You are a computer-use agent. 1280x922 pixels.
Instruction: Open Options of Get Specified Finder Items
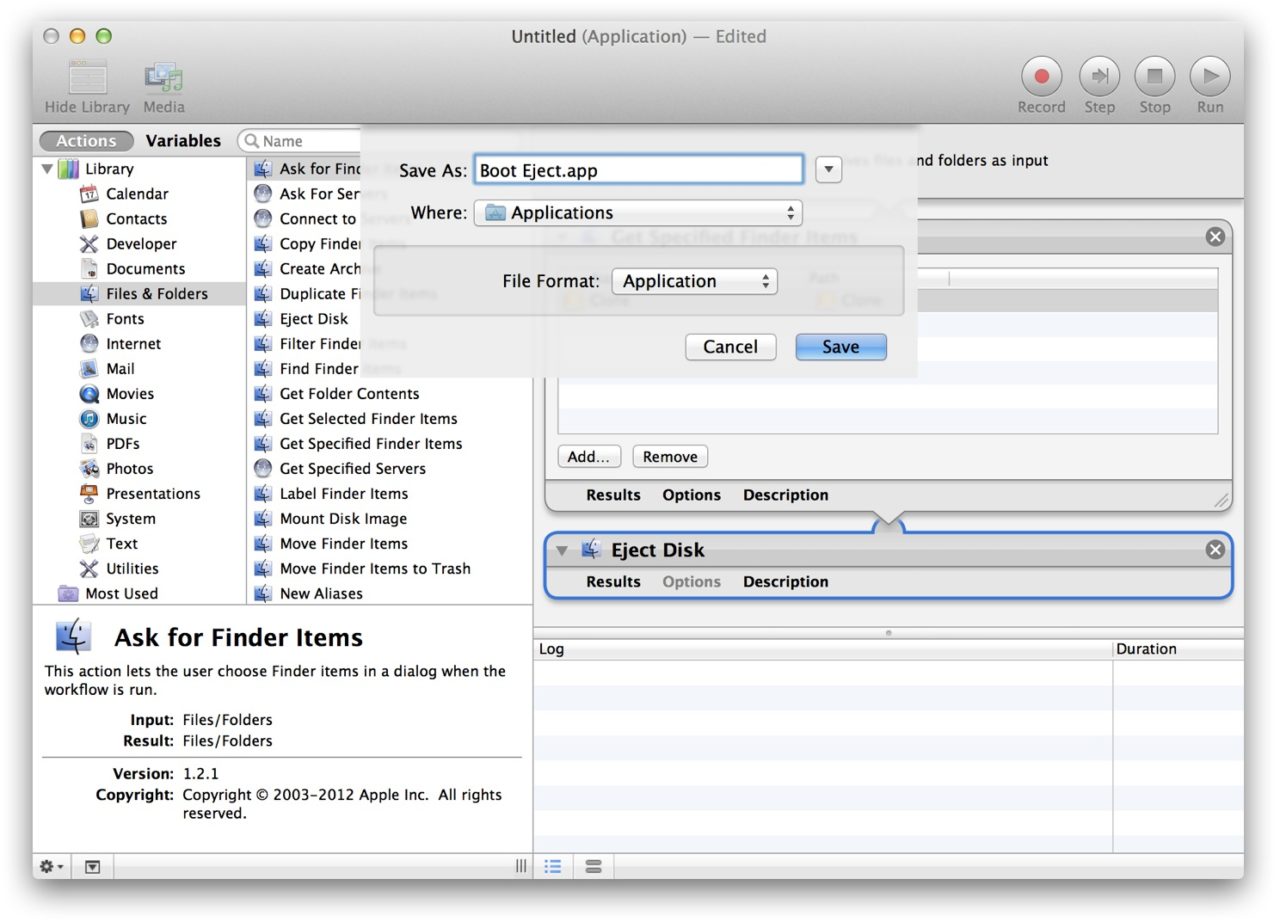[x=691, y=495]
